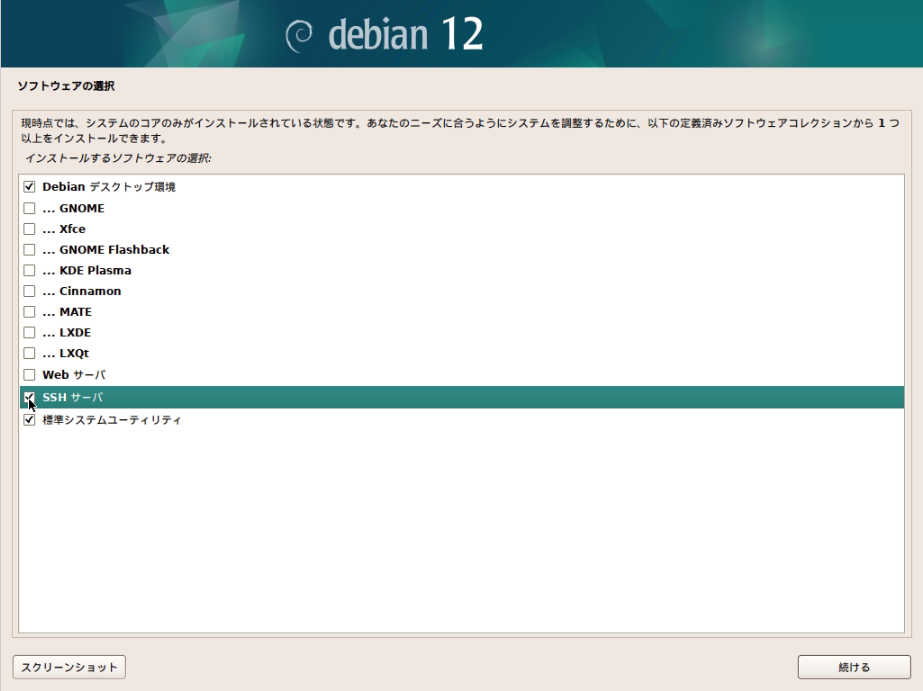Check the LXQt option
The height and width of the screenshot is (691, 923).
[x=29, y=353]
